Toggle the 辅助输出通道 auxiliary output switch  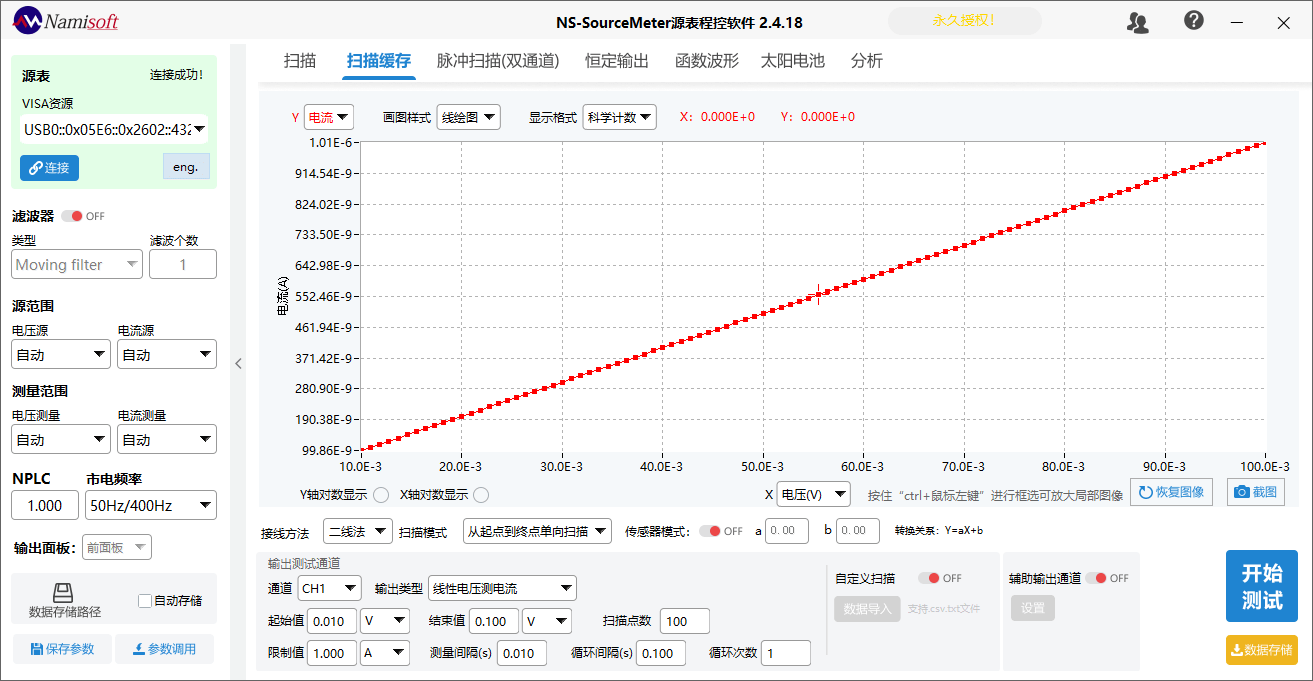pyautogui.click(x=1096, y=578)
